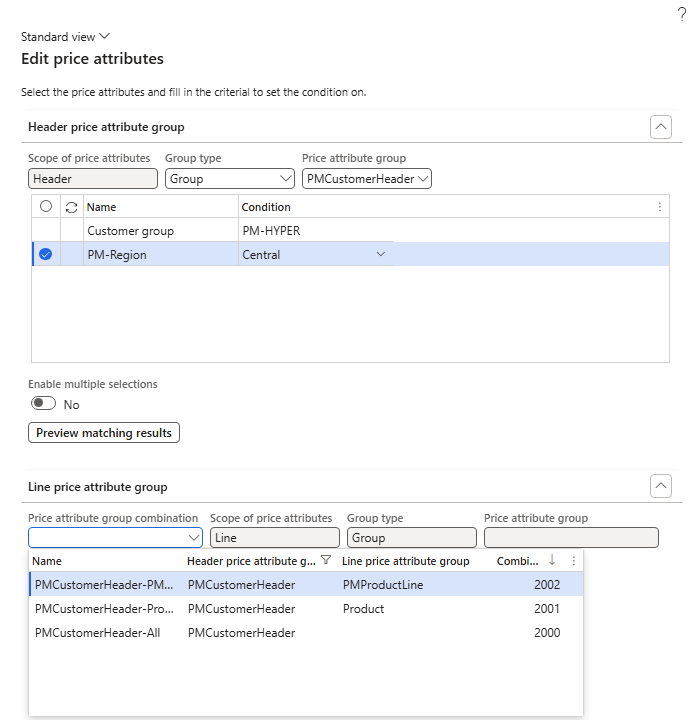700x720 pixels.
Task: Click Line price attribute group column header
Action: [x=406, y=561]
